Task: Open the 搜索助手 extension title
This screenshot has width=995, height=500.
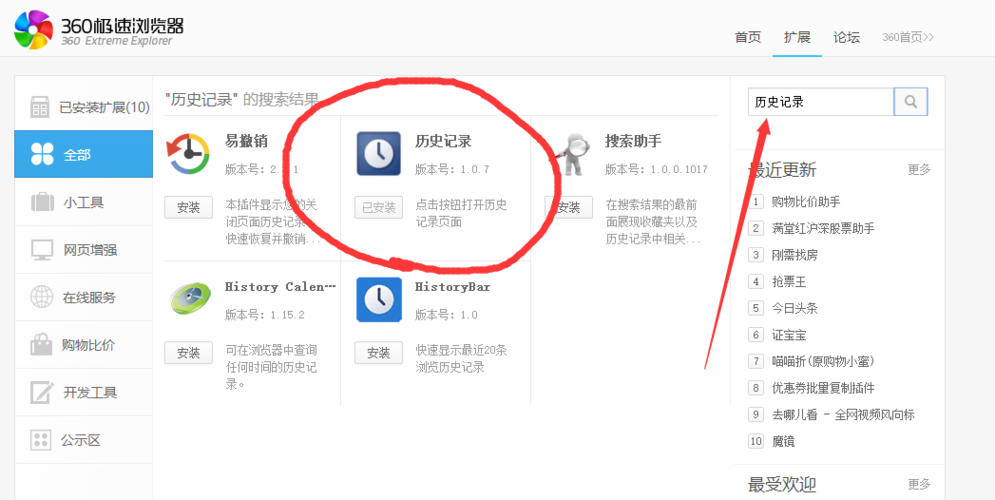Action: pos(633,141)
